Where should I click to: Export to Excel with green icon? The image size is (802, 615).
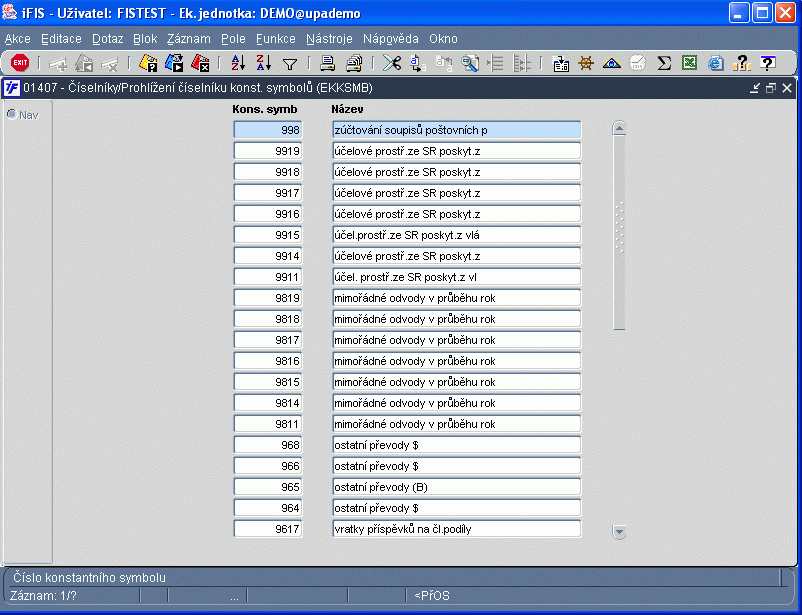coord(689,63)
